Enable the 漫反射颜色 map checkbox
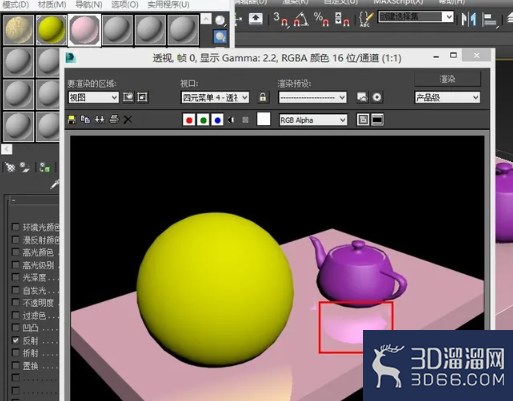 (x=15, y=240)
